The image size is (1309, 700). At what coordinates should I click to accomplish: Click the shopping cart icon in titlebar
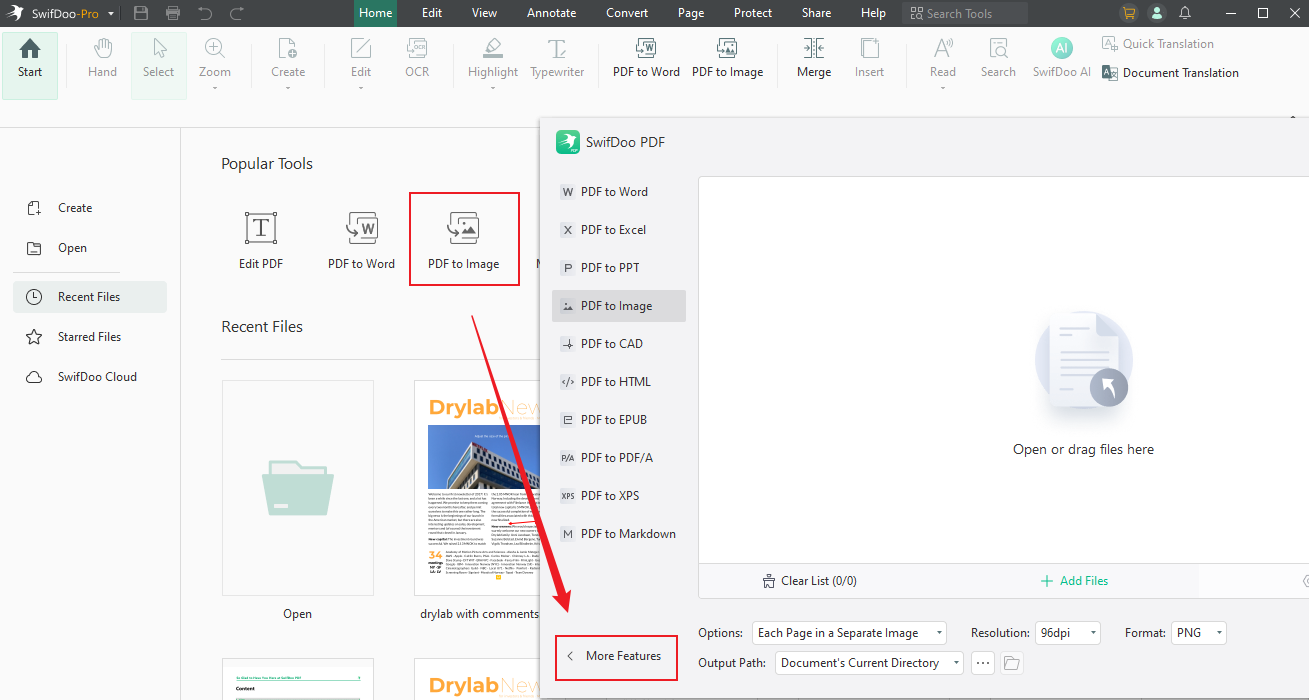1128,13
